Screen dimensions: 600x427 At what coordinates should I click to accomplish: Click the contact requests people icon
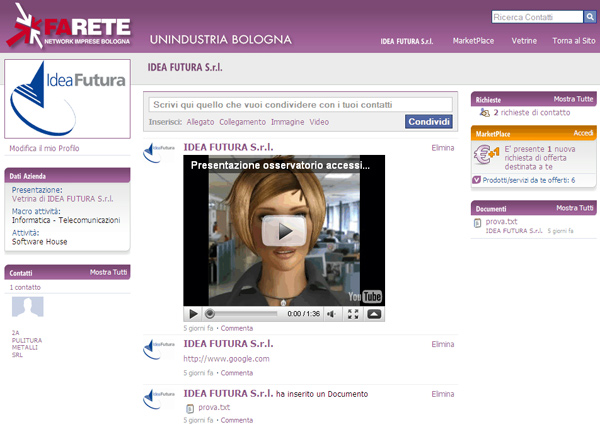[484, 112]
